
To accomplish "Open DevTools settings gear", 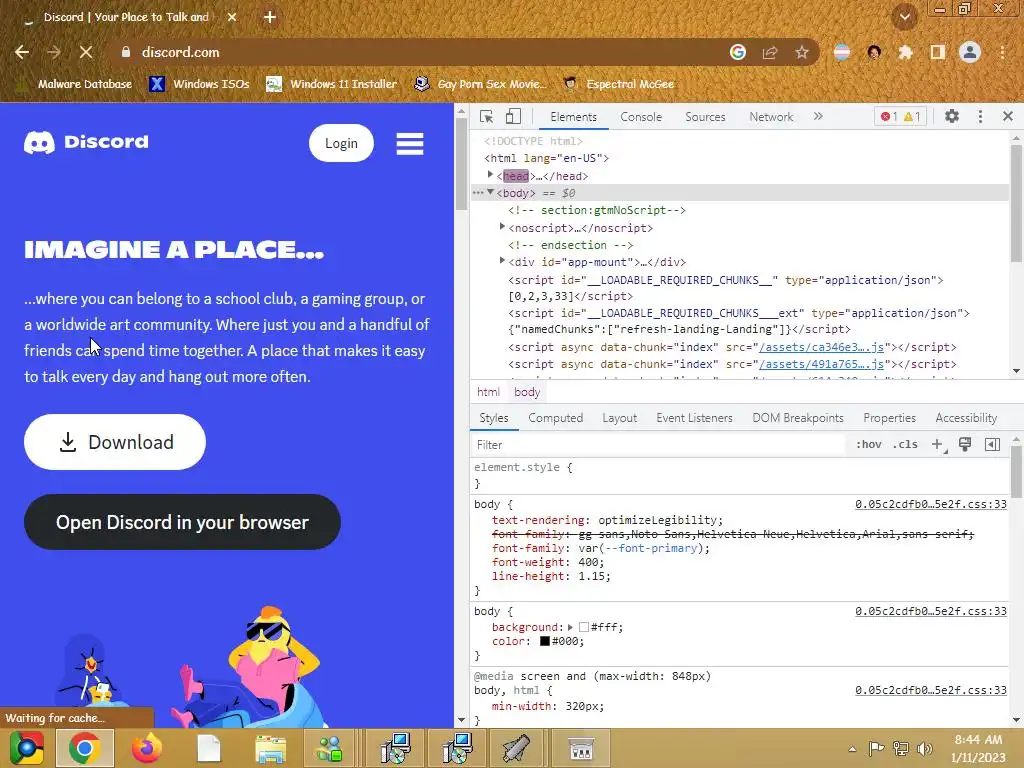I will 952,116.
